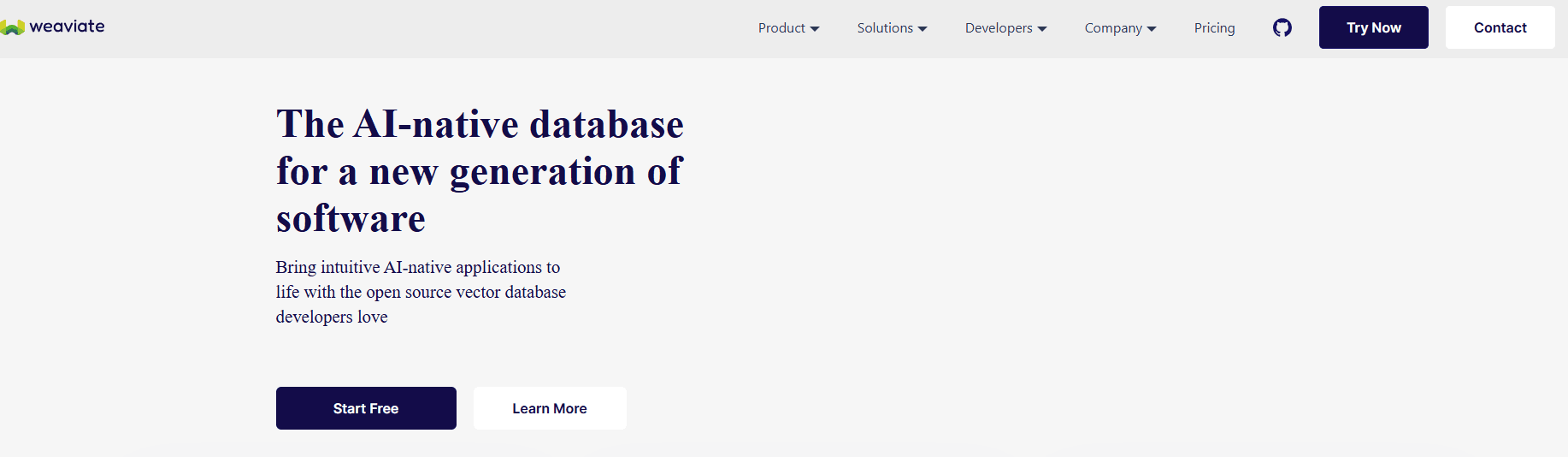The width and height of the screenshot is (1568, 457).
Task: Open the Developers dropdown menu
Action: 1005,28
